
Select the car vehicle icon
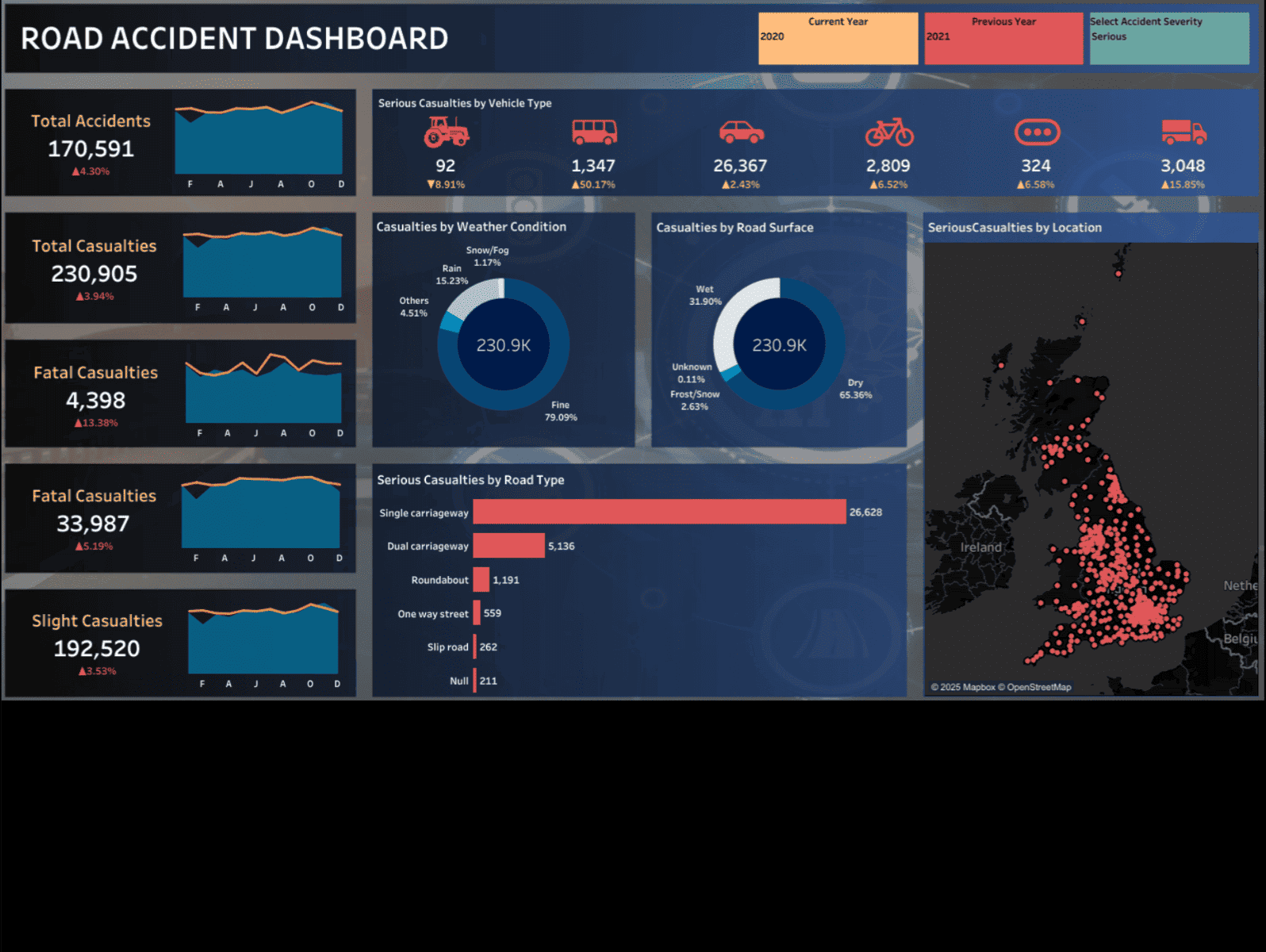(x=741, y=132)
